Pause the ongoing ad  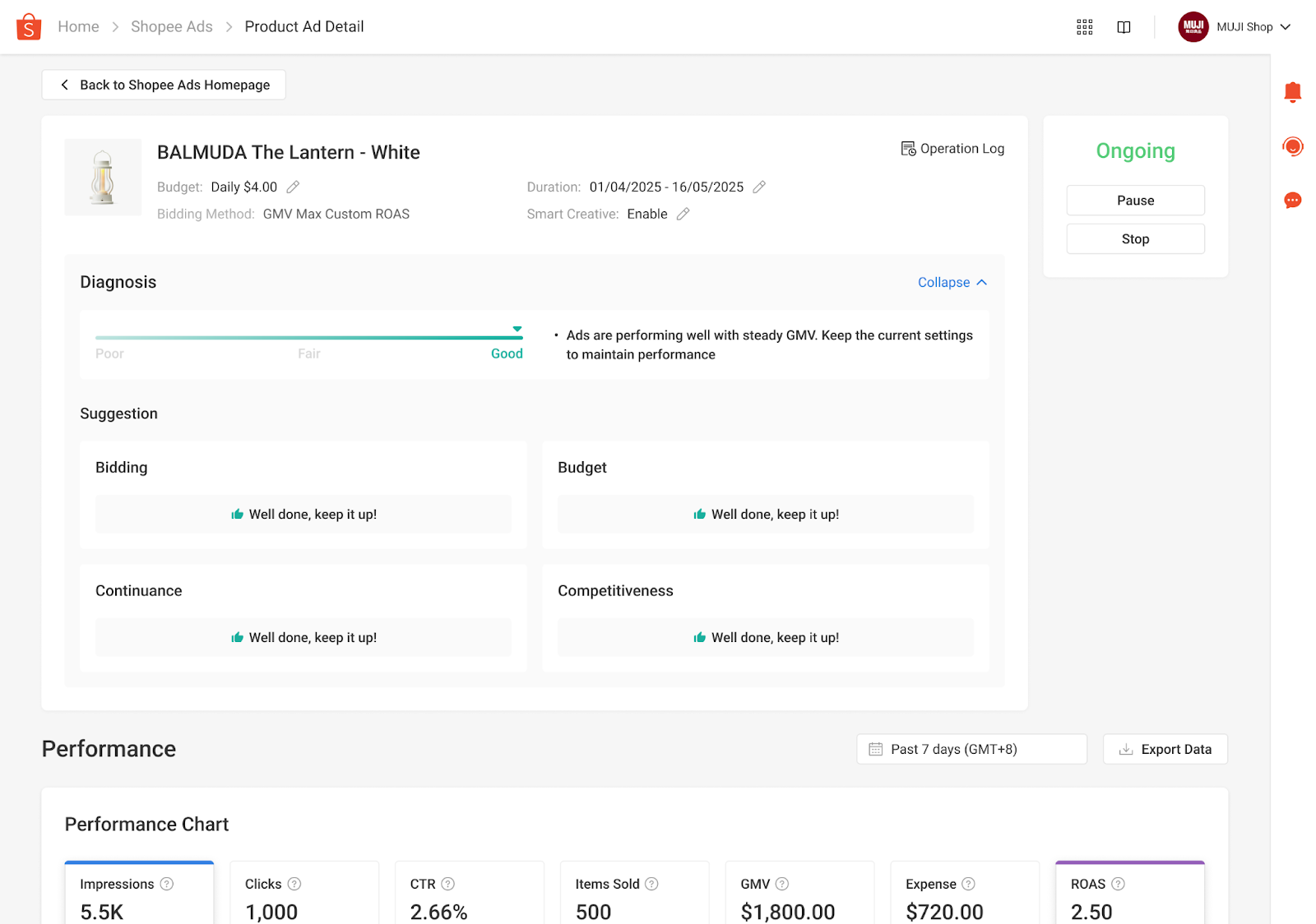tap(1135, 201)
